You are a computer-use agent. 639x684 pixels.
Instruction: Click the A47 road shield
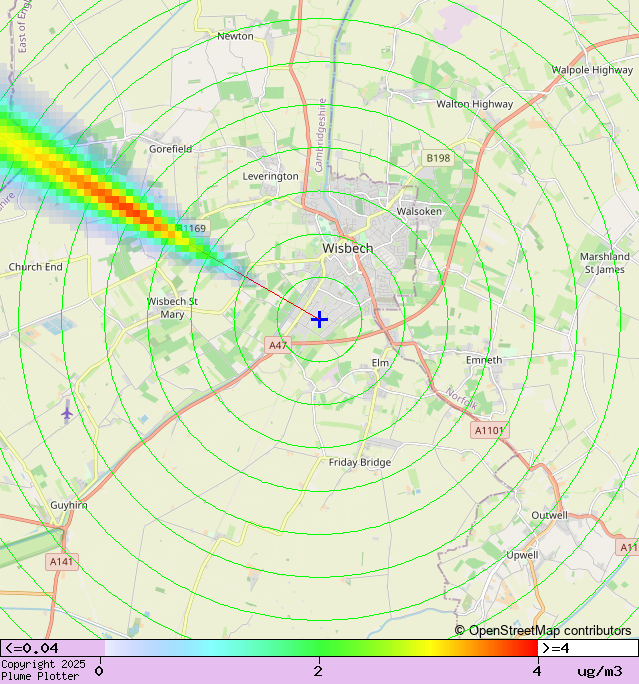[278, 345]
